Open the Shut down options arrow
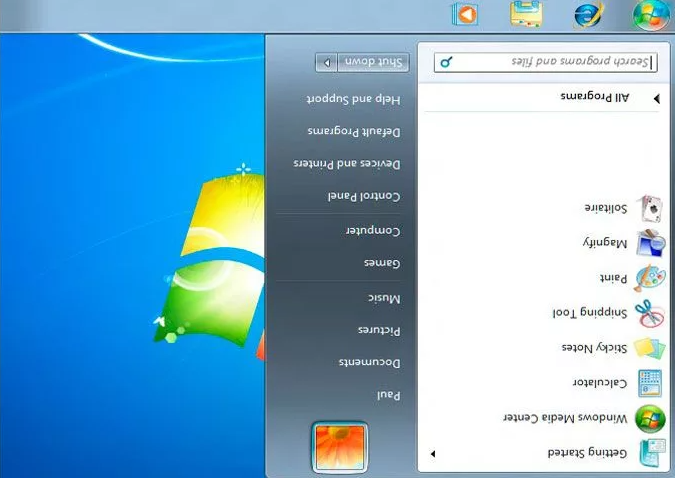This screenshot has height=478, width=675. 327,63
